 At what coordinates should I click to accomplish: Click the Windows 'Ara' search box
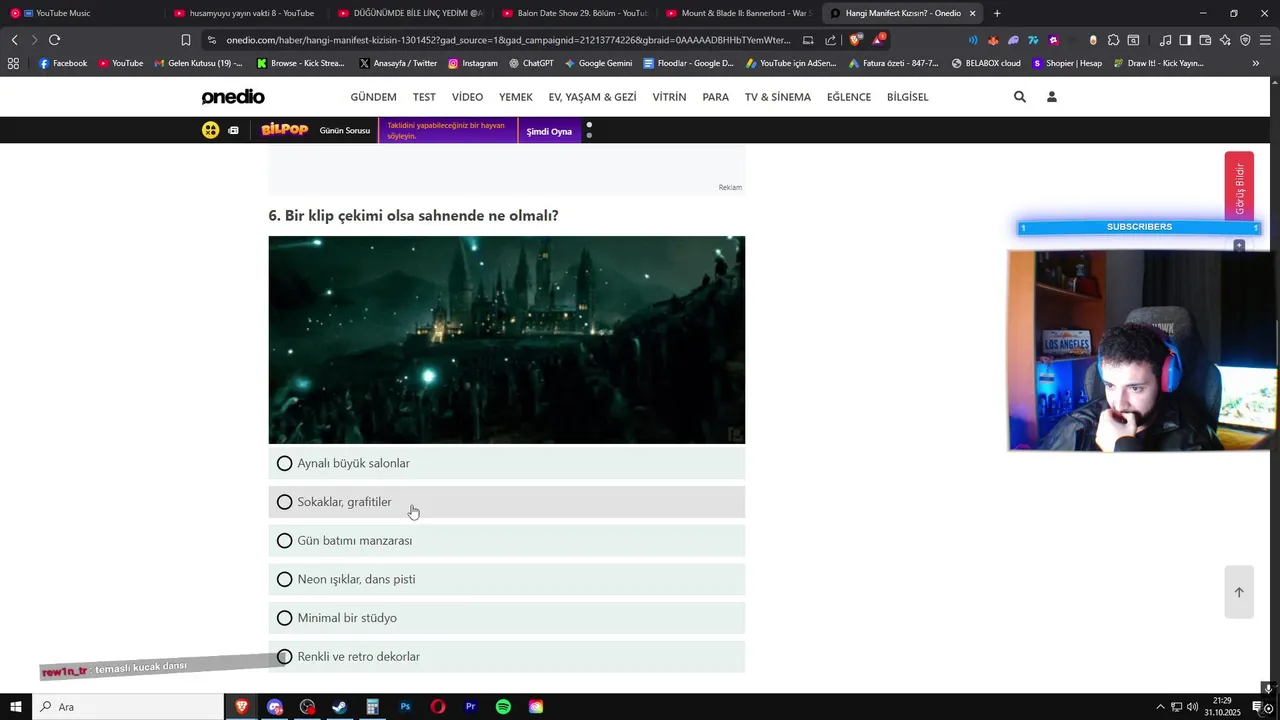click(x=128, y=707)
